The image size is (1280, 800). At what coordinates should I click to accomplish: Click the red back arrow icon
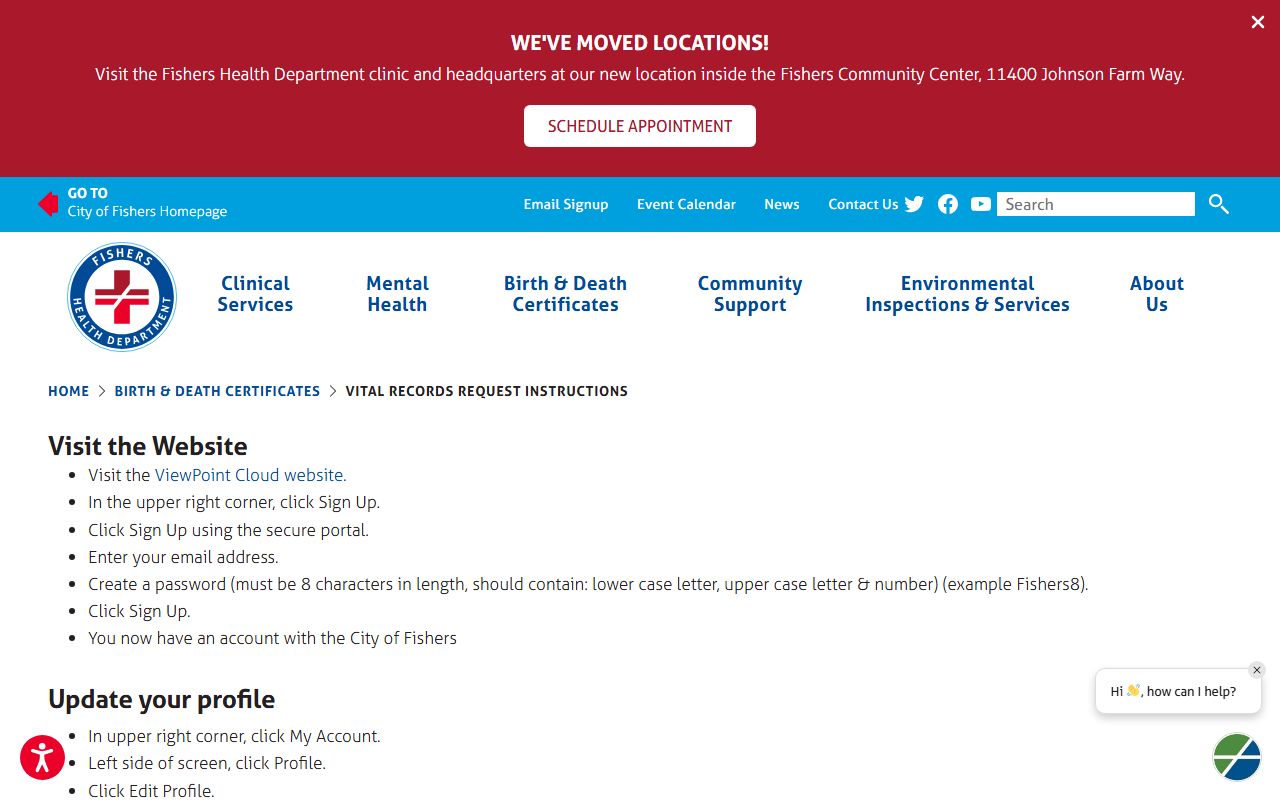pyautogui.click(x=48, y=204)
